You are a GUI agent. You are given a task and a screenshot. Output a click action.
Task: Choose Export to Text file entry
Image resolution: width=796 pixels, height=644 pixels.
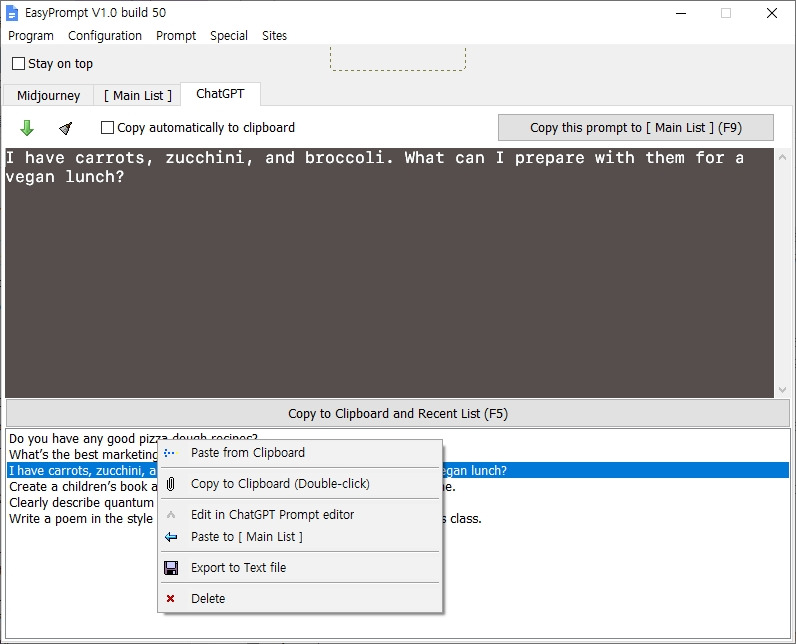pyautogui.click(x=300, y=567)
